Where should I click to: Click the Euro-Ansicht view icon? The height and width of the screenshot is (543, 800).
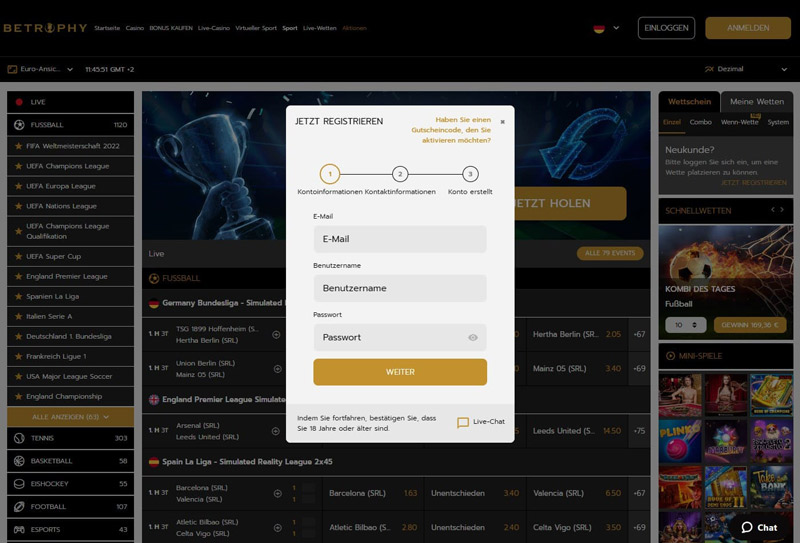(12, 69)
